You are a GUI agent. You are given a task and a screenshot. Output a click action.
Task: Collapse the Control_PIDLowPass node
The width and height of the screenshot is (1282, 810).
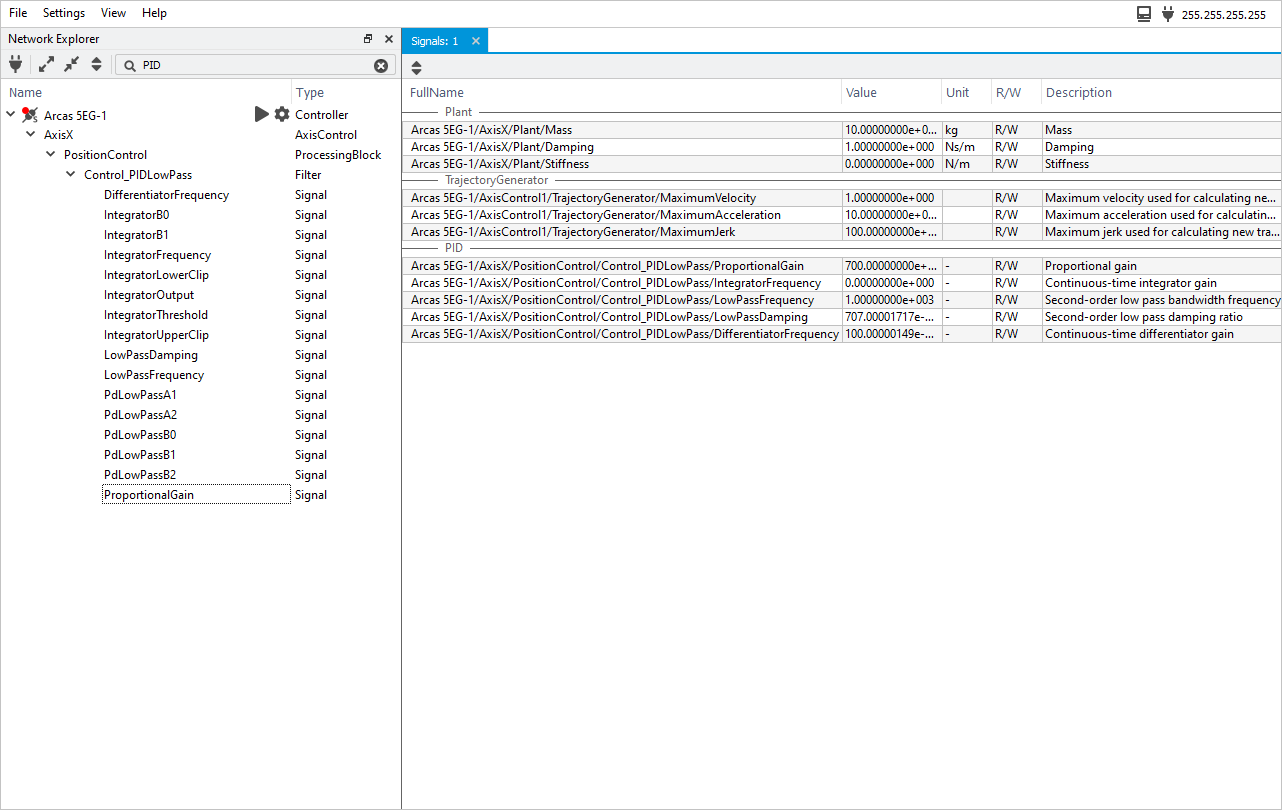click(71, 175)
